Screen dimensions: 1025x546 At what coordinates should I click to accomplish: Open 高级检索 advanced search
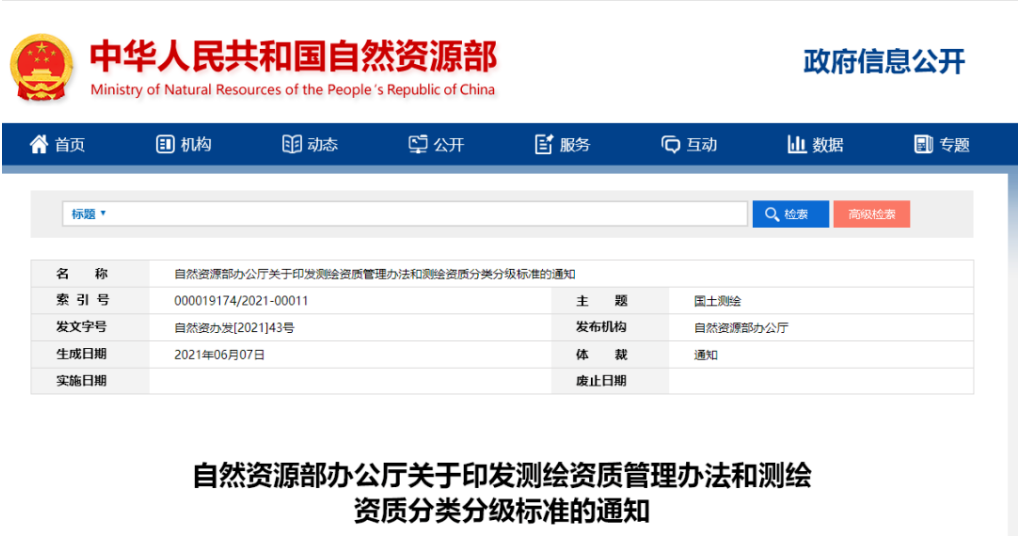871,214
